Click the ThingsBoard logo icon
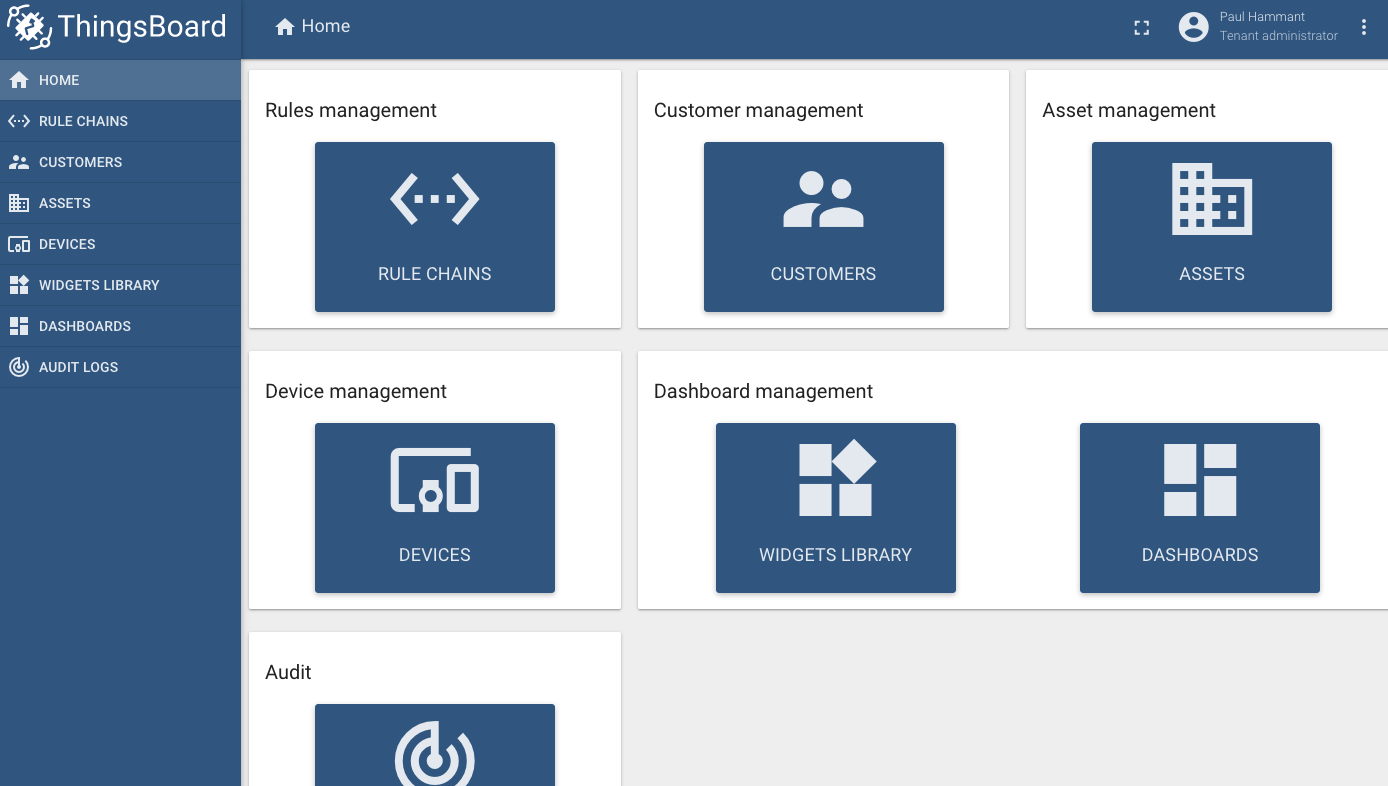The height and width of the screenshot is (786, 1388). [29, 27]
